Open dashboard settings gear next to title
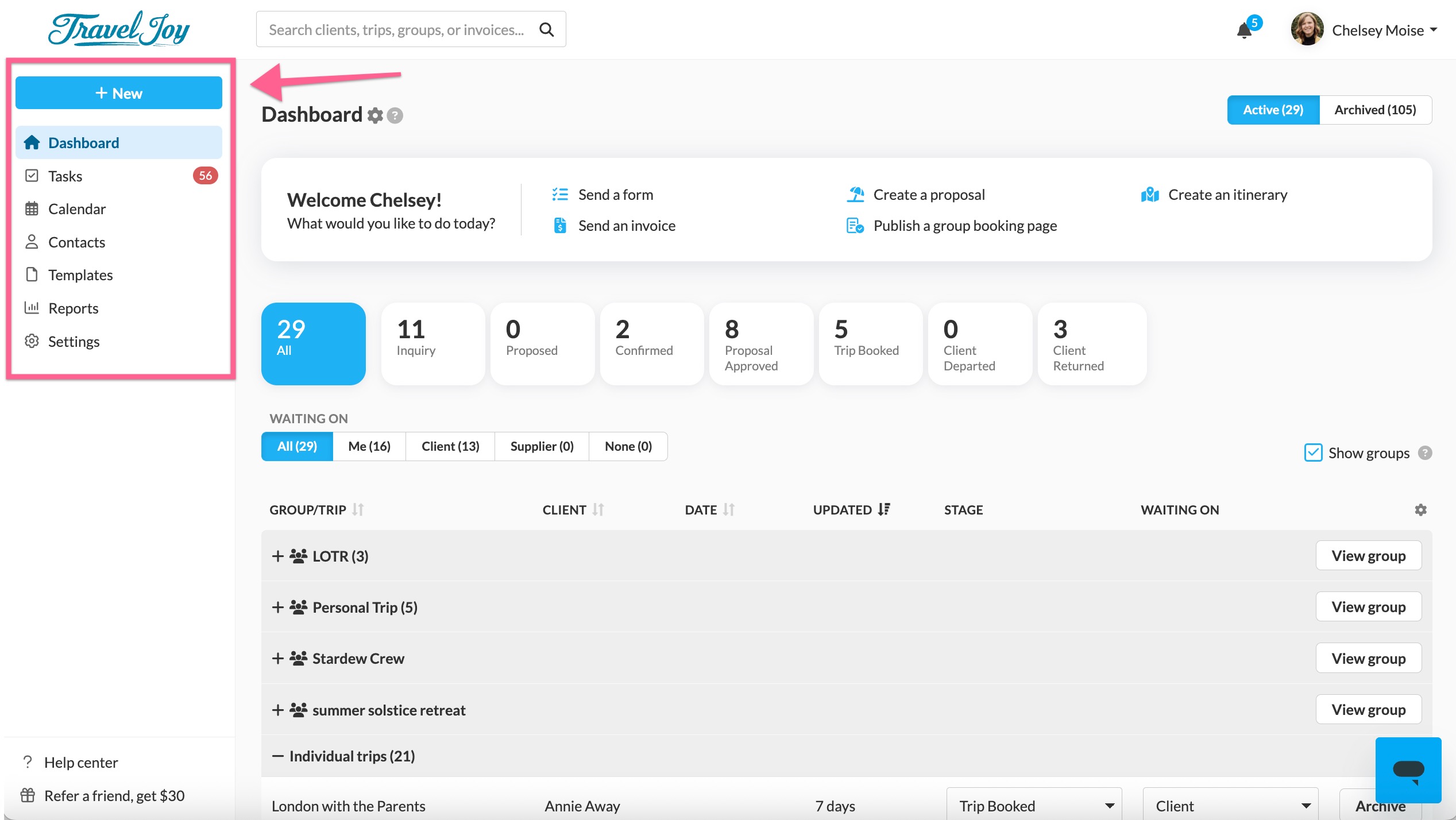The width and height of the screenshot is (1456, 820). (x=375, y=115)
